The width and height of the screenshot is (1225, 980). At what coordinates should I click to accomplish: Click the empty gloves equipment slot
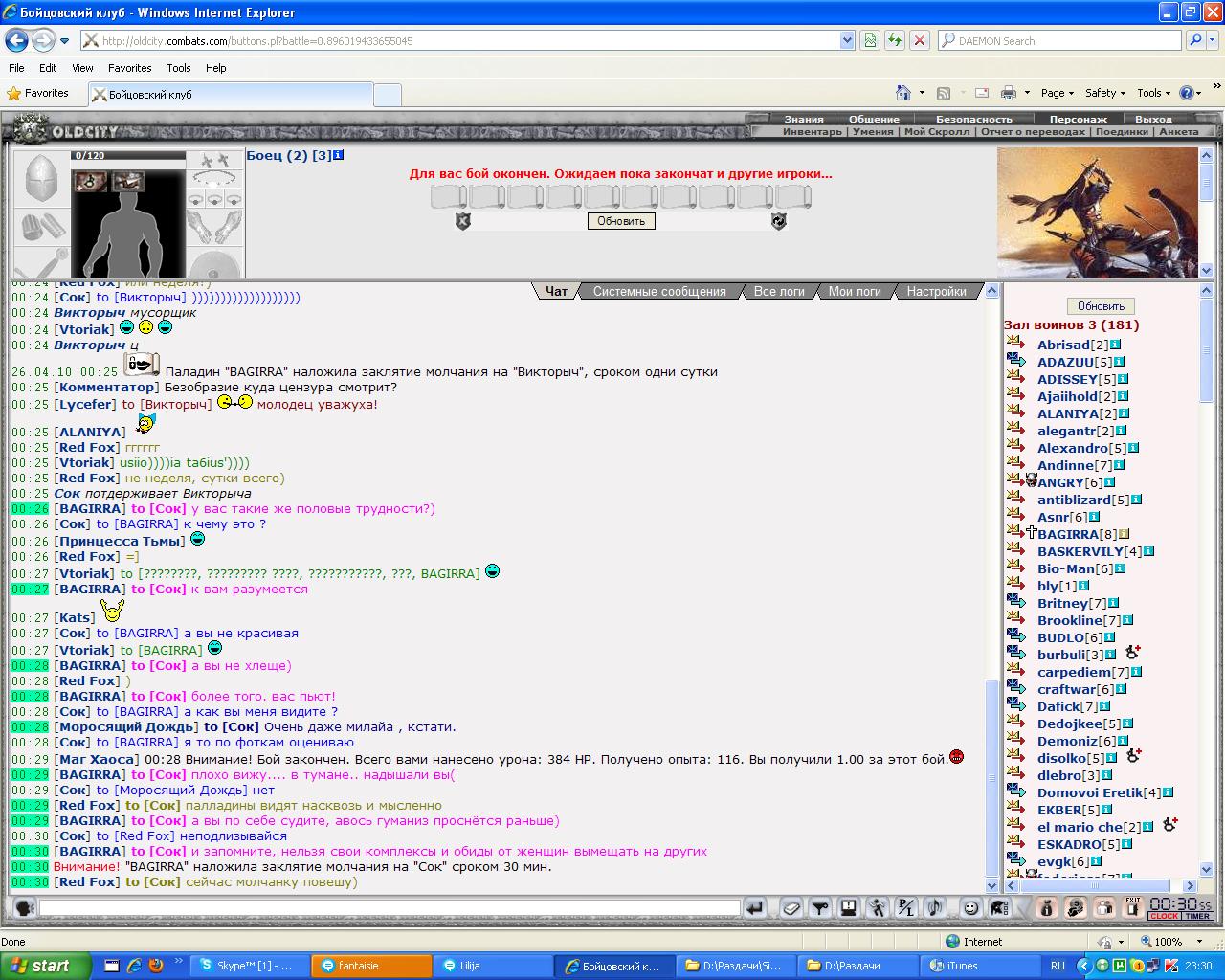215,230
